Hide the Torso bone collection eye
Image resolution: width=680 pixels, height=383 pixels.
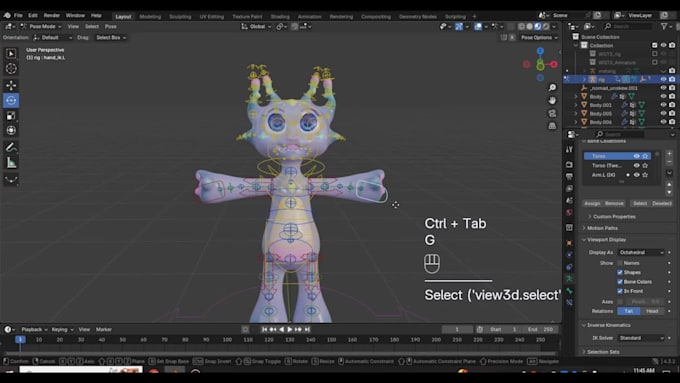coord(637,156)
